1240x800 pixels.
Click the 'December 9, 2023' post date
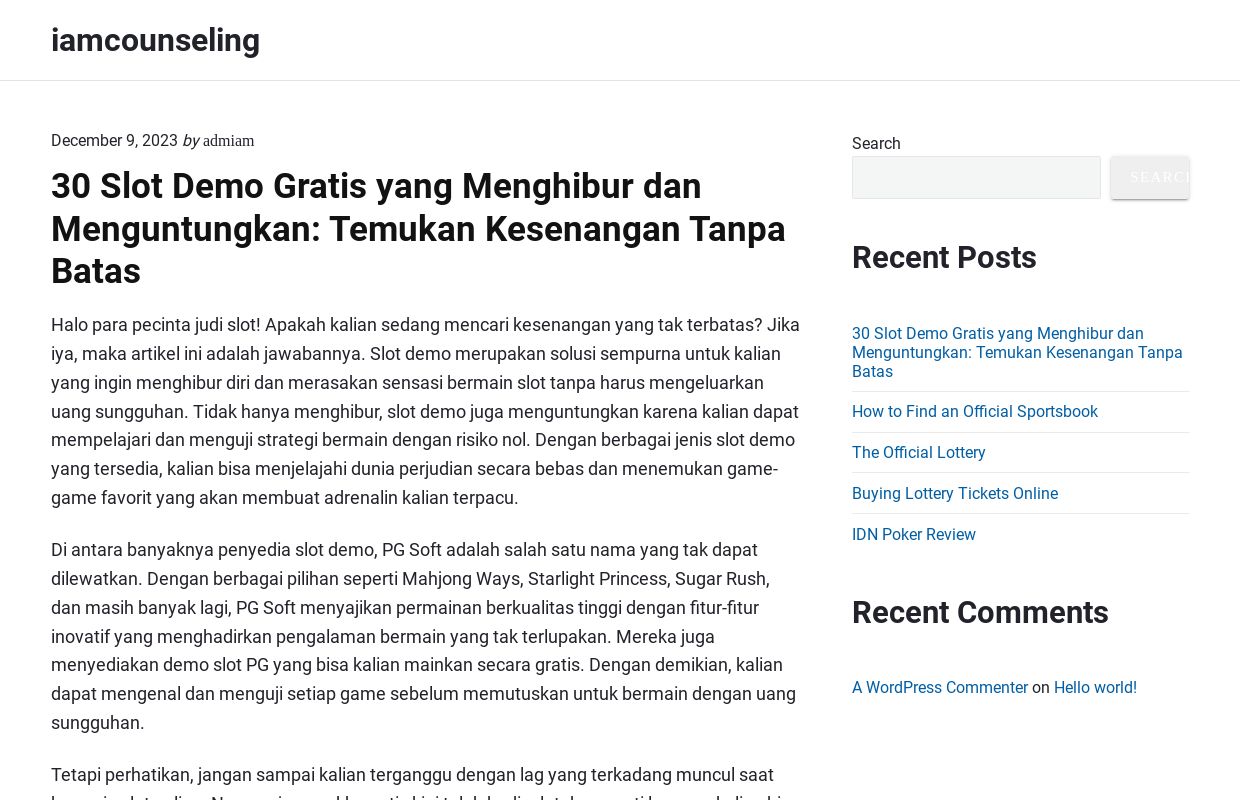(114, 141)
